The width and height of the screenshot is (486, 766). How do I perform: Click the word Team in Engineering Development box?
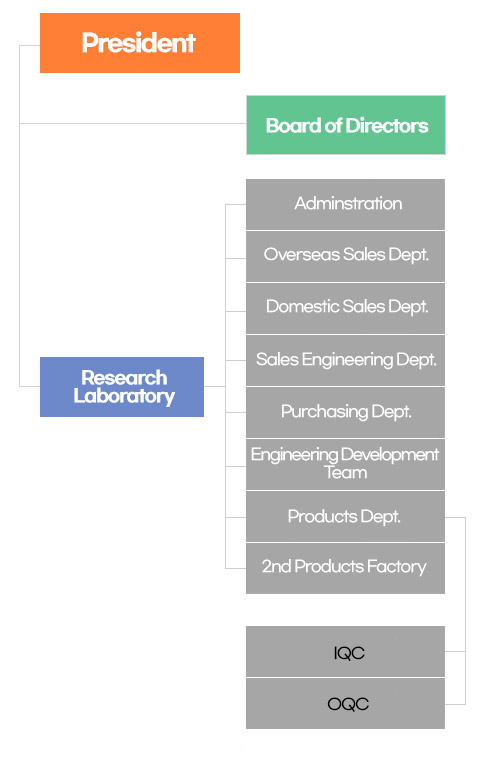click(345, 473)
